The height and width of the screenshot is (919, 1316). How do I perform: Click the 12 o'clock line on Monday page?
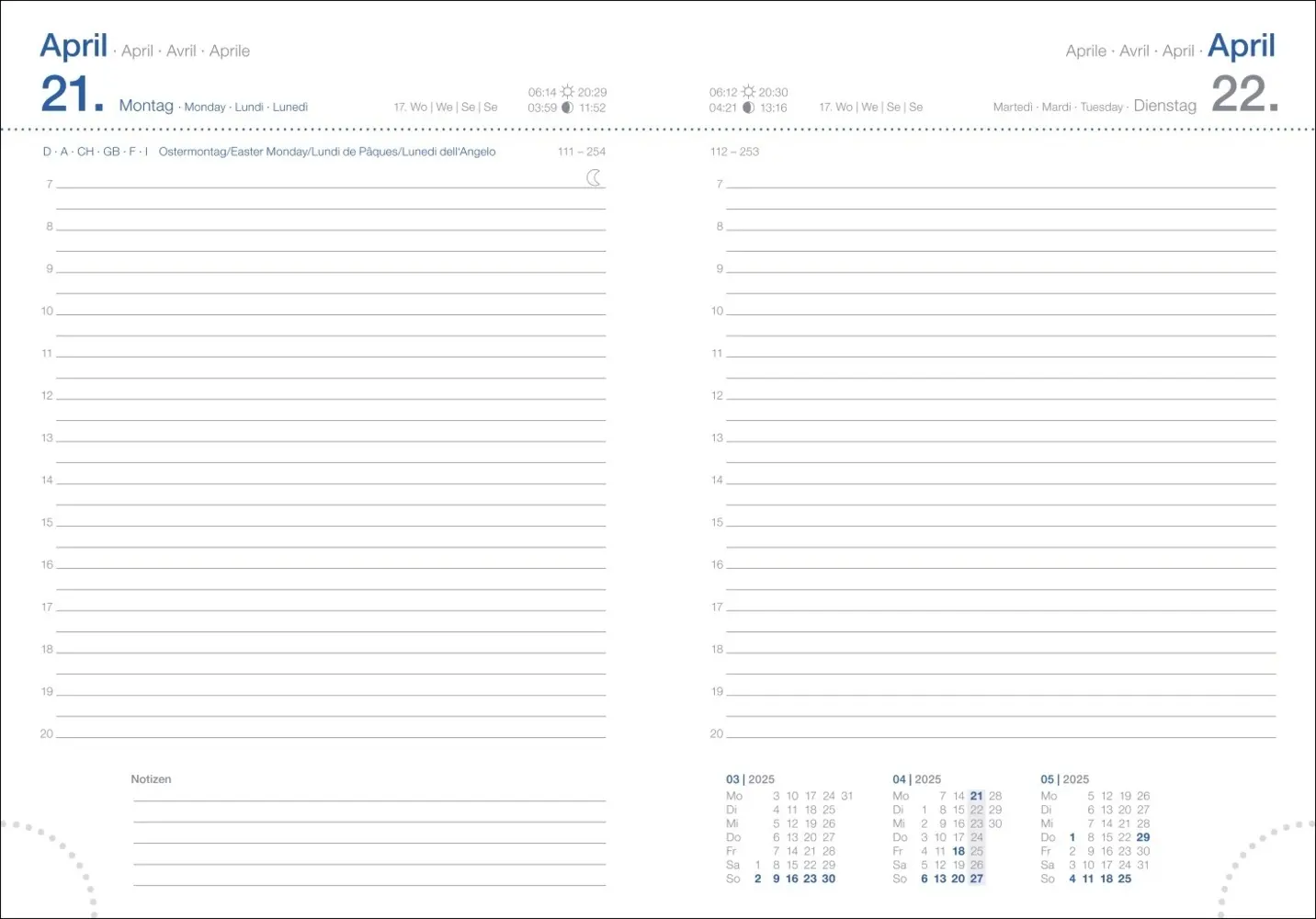331,399
